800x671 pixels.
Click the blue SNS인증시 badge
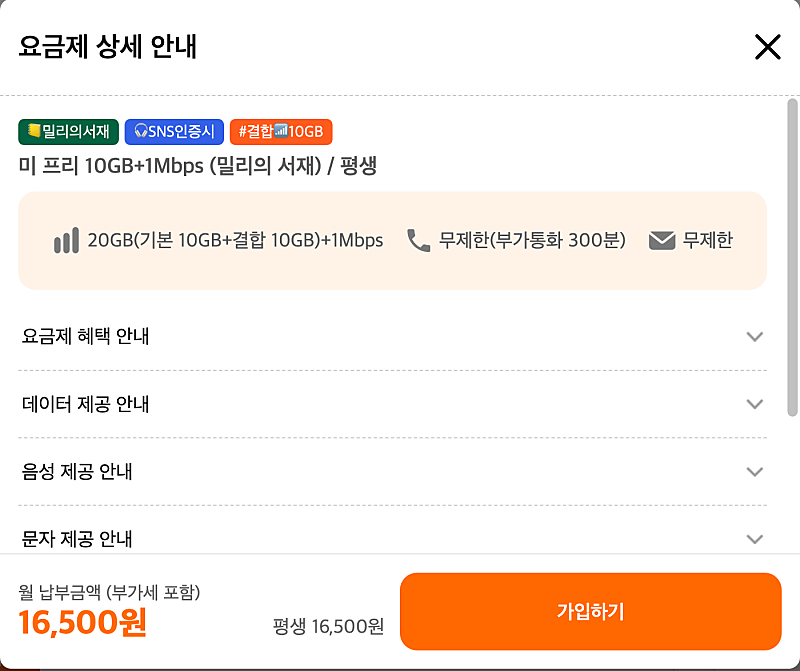[x=174, y=132]
